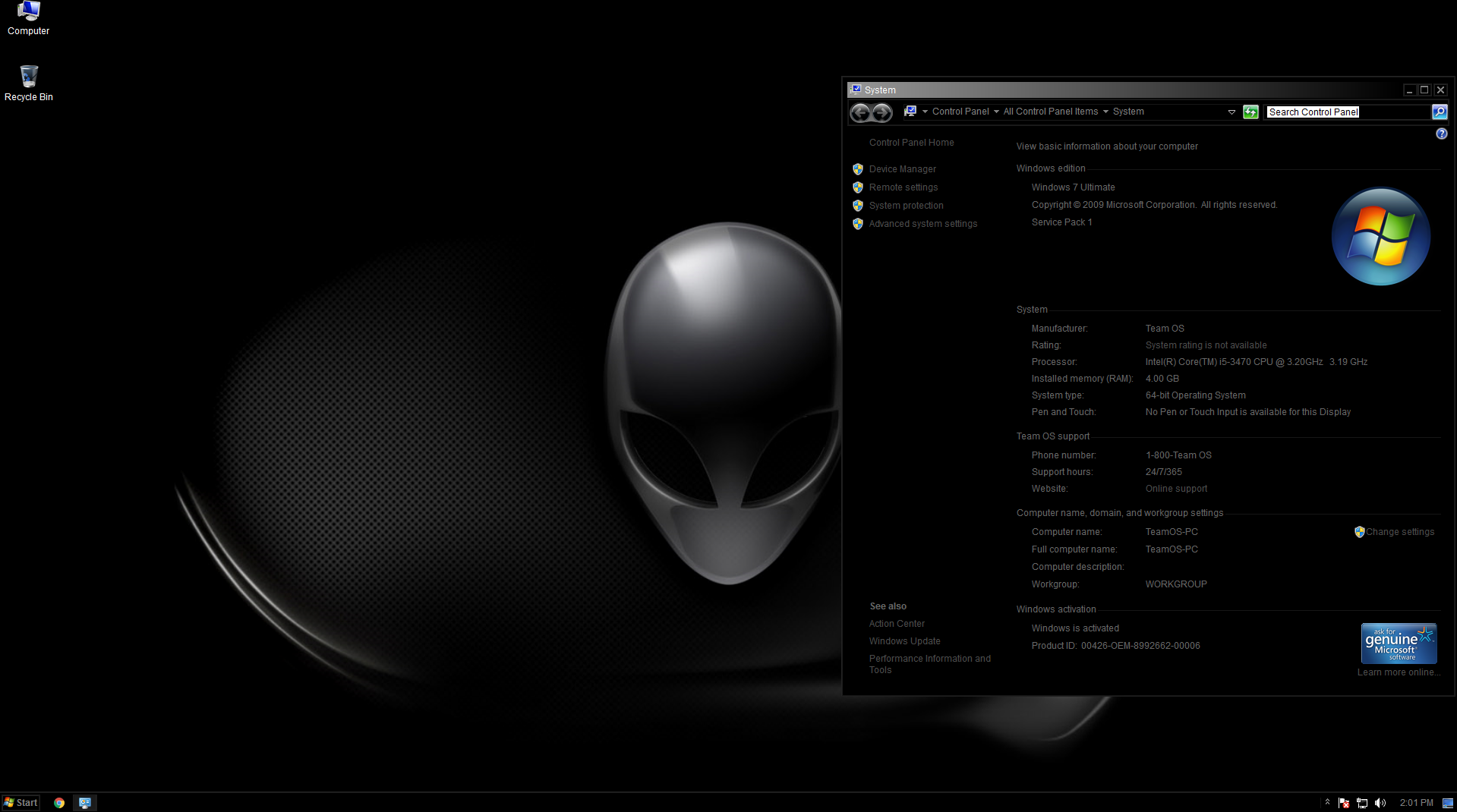The image size is (1457, 812).
Task: Expand Control Panel breadcrumb dropdown arrow
Action: coord(996,112)
